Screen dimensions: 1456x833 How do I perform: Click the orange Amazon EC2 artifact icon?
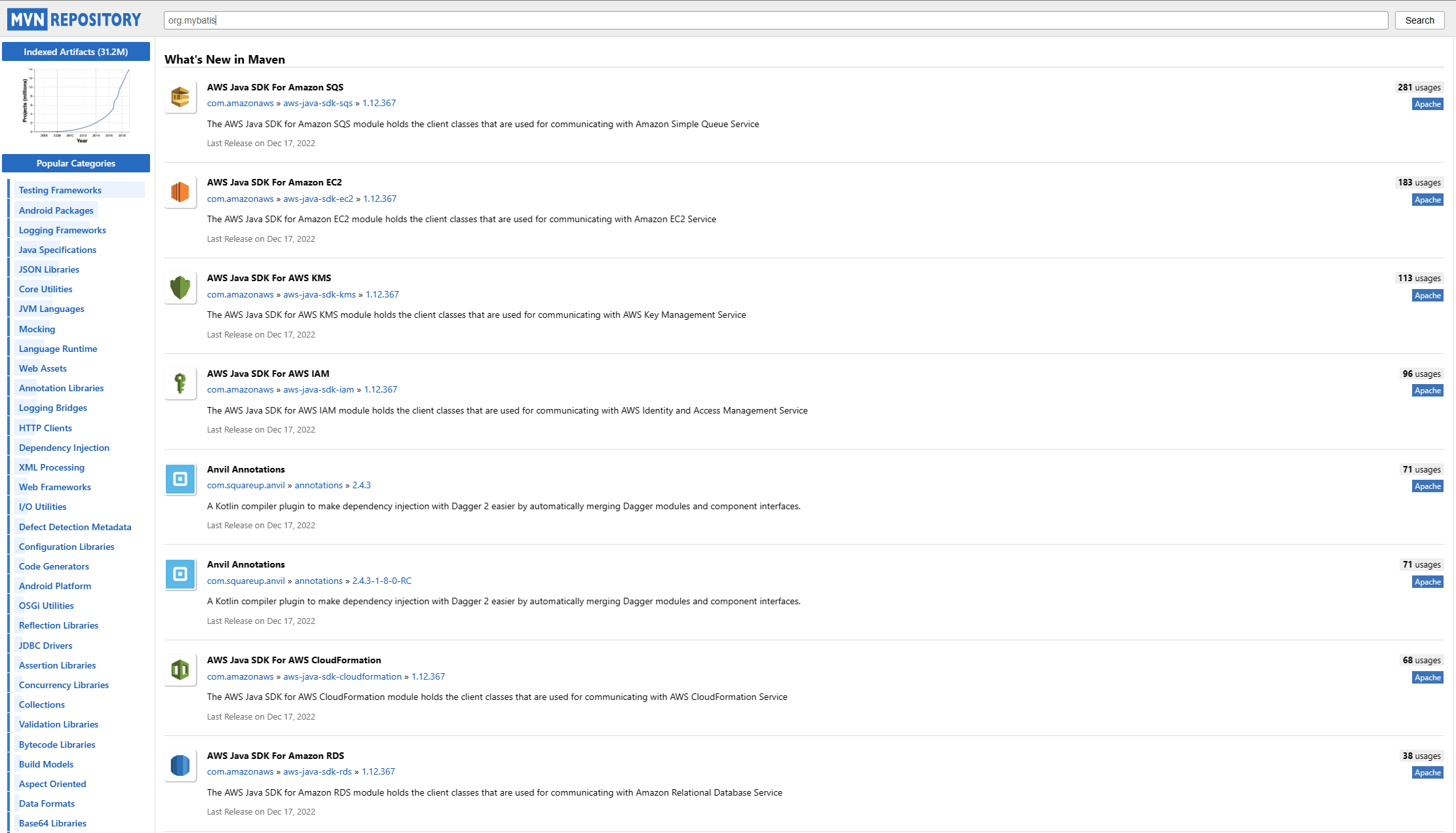(x=180, y=192)
